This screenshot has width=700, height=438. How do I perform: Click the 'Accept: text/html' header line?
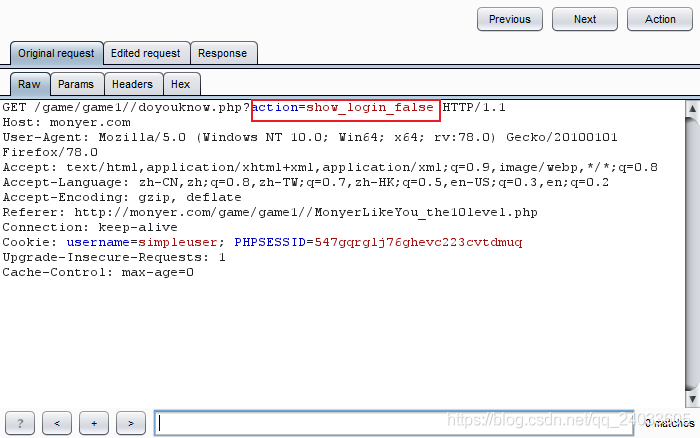pyautogui.click(x=330, y=167)
